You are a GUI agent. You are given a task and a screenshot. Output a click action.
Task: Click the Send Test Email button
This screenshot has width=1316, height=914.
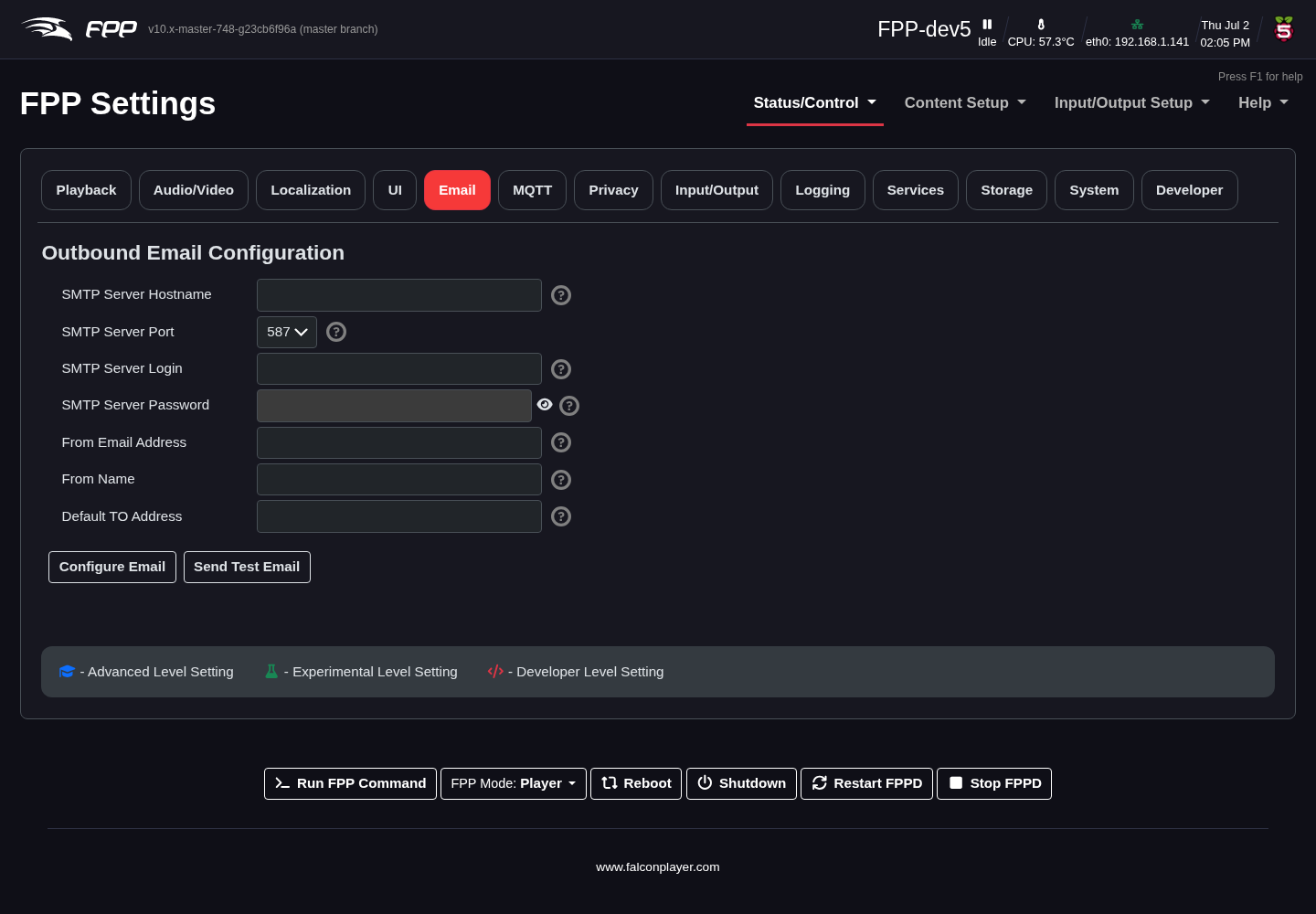point(247,567)
